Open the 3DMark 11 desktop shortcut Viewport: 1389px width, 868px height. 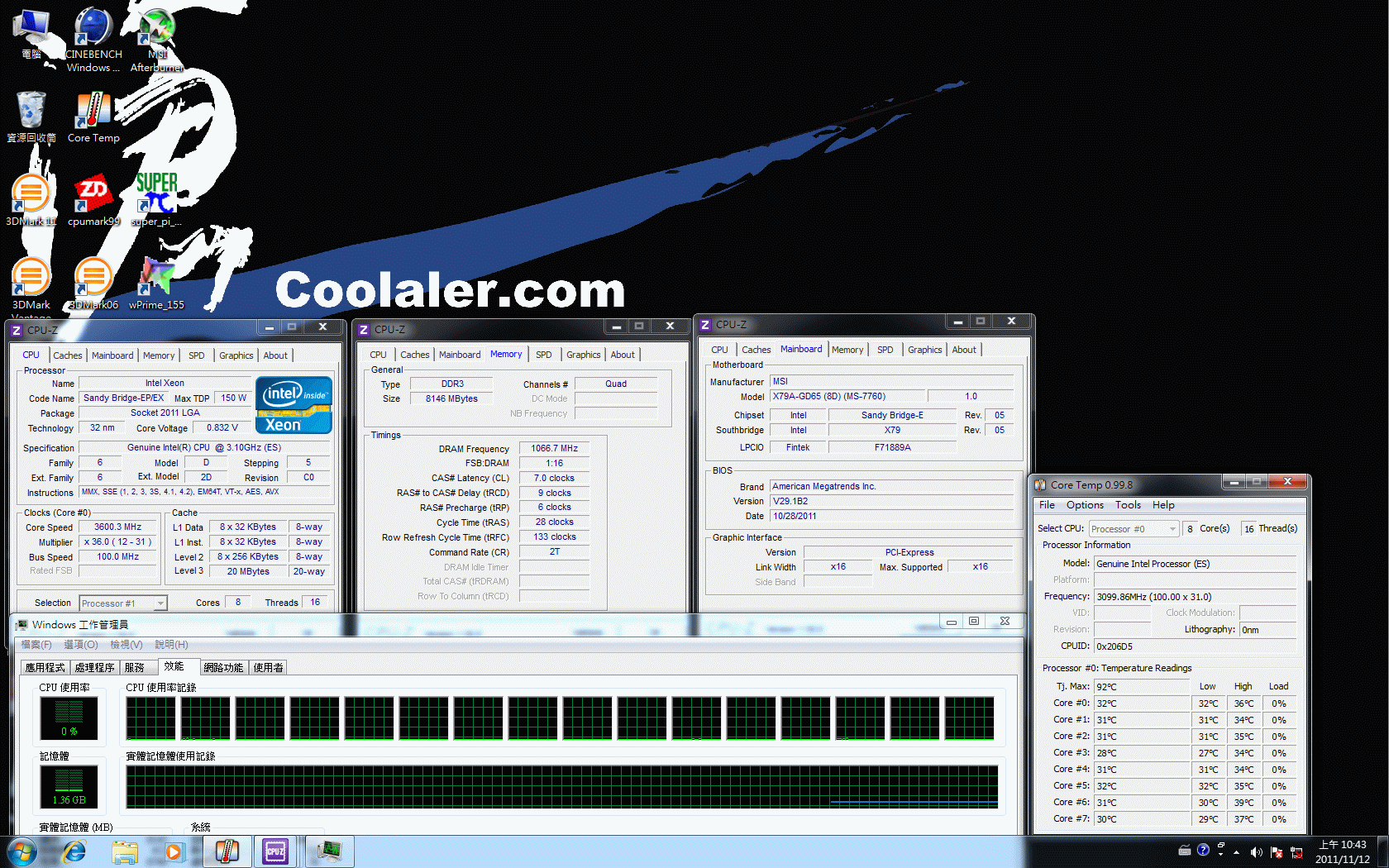pos(31,201)
